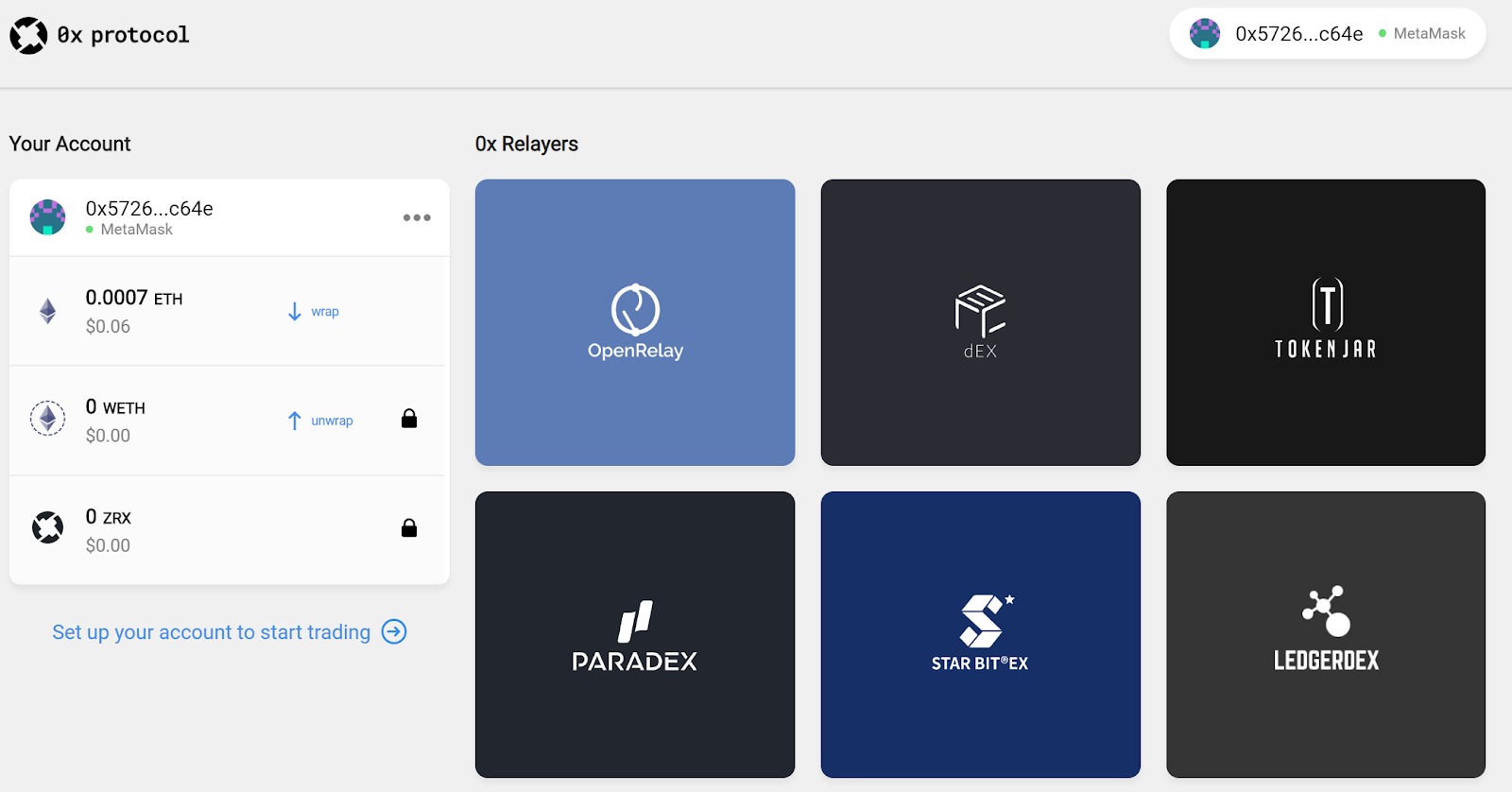Open the wallet address pill in header
Viewport: 1512px width, 792px height.
(1328, 34)
